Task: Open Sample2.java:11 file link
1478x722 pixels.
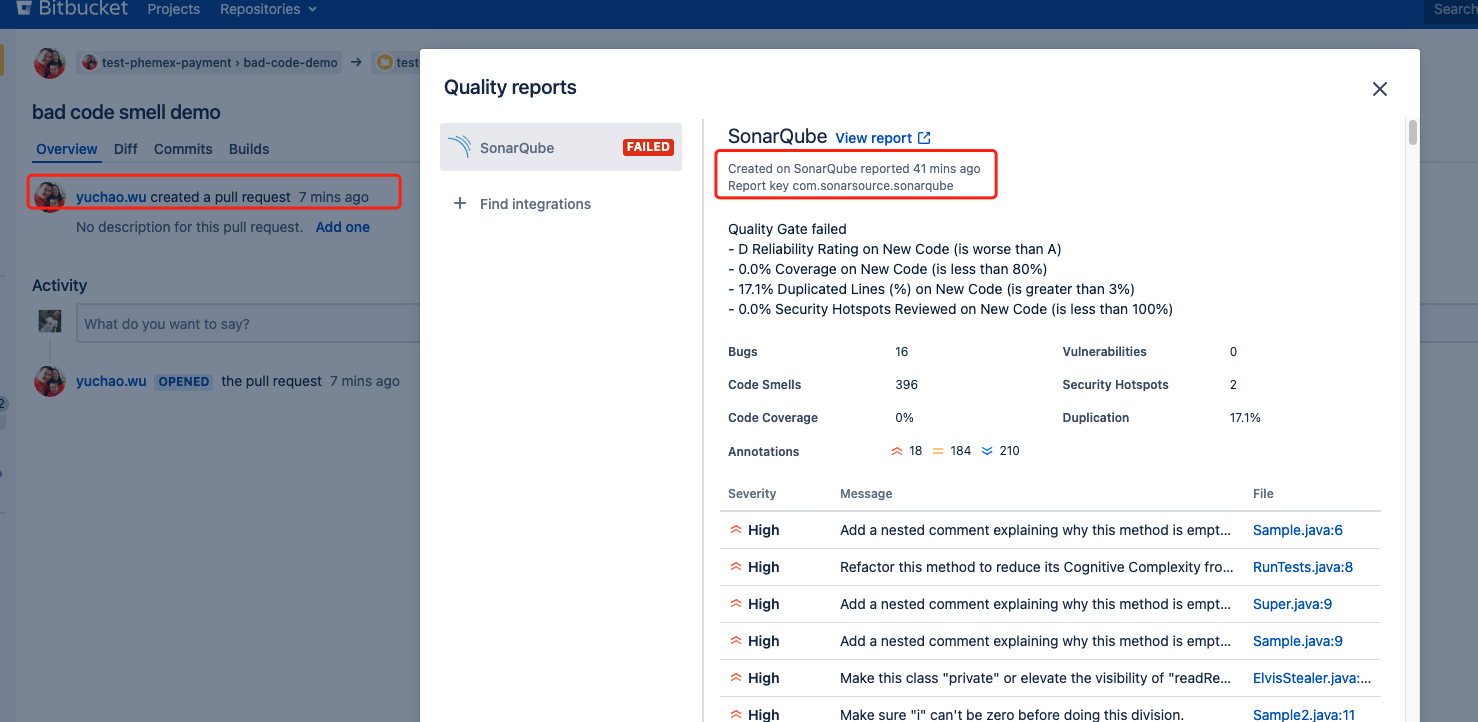Action: coord(1303,715)
